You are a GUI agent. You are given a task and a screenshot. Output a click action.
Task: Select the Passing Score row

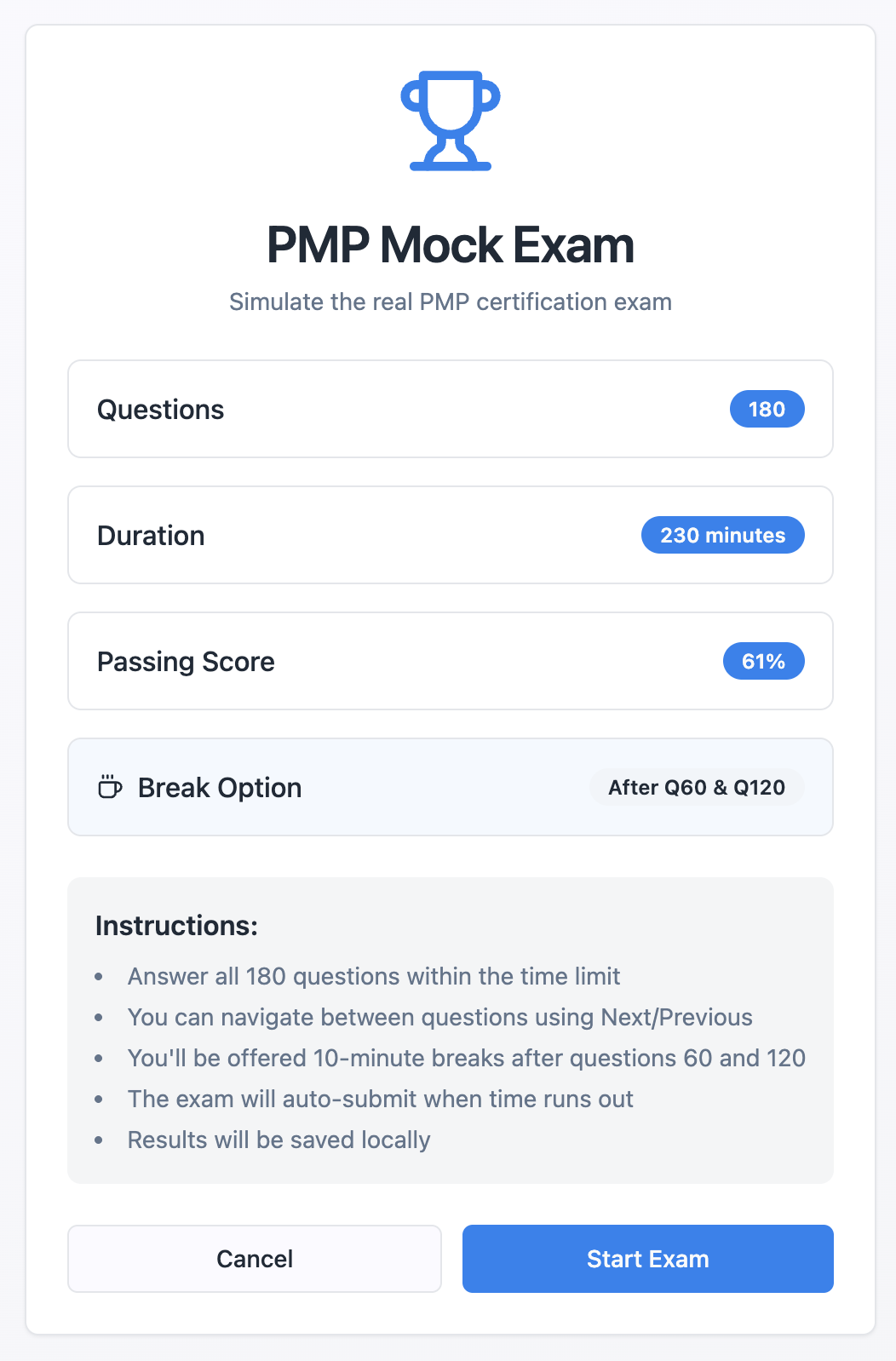click(x=450, y=661)
